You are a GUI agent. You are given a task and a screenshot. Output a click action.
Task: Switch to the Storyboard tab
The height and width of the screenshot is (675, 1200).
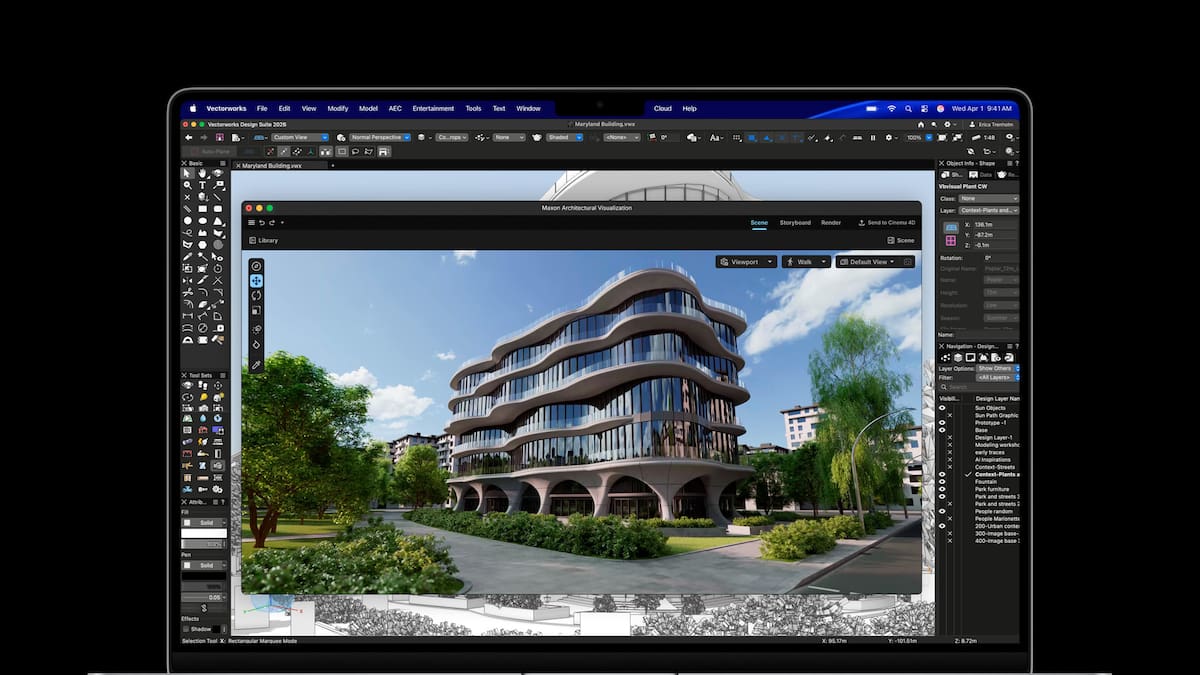coord(795,222)
